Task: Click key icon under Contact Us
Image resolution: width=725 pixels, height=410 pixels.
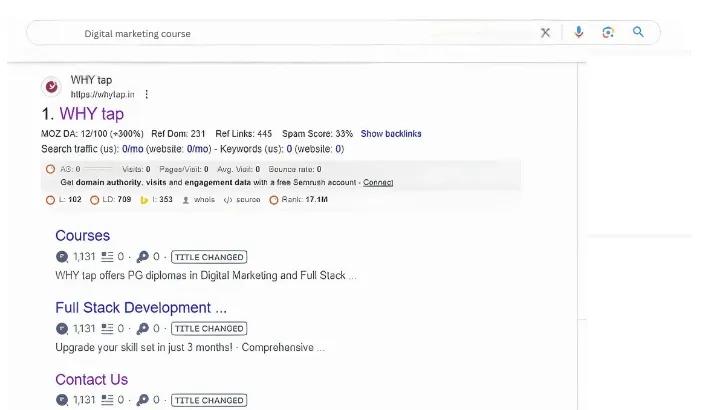Action: (142, 400)
